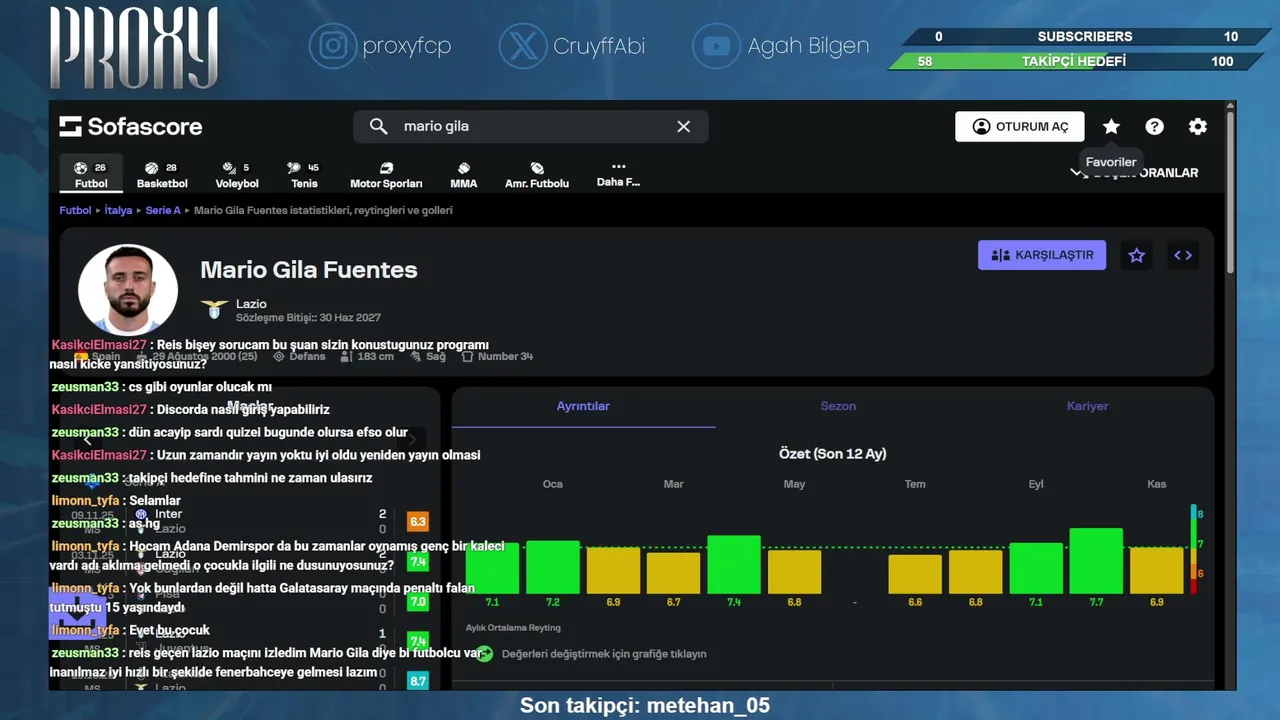Click the previous matches arrow chevron
Image resolution: width=1280 pixels, height=720 pixels.
click(x=87, y=439)
